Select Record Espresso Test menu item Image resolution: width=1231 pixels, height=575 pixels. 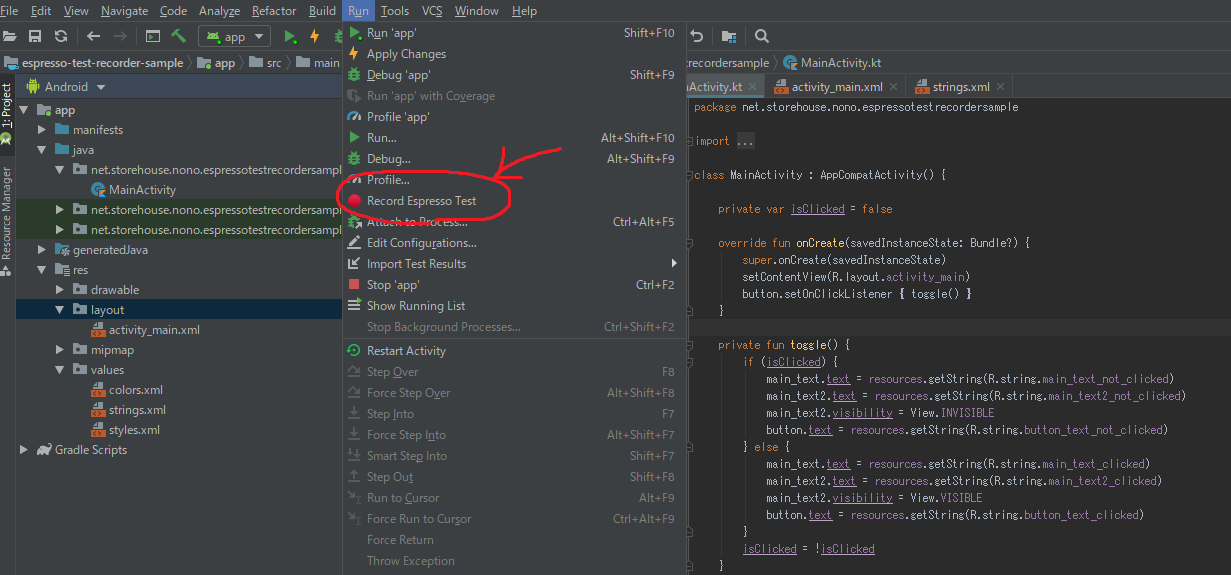(x=421, y=201)
